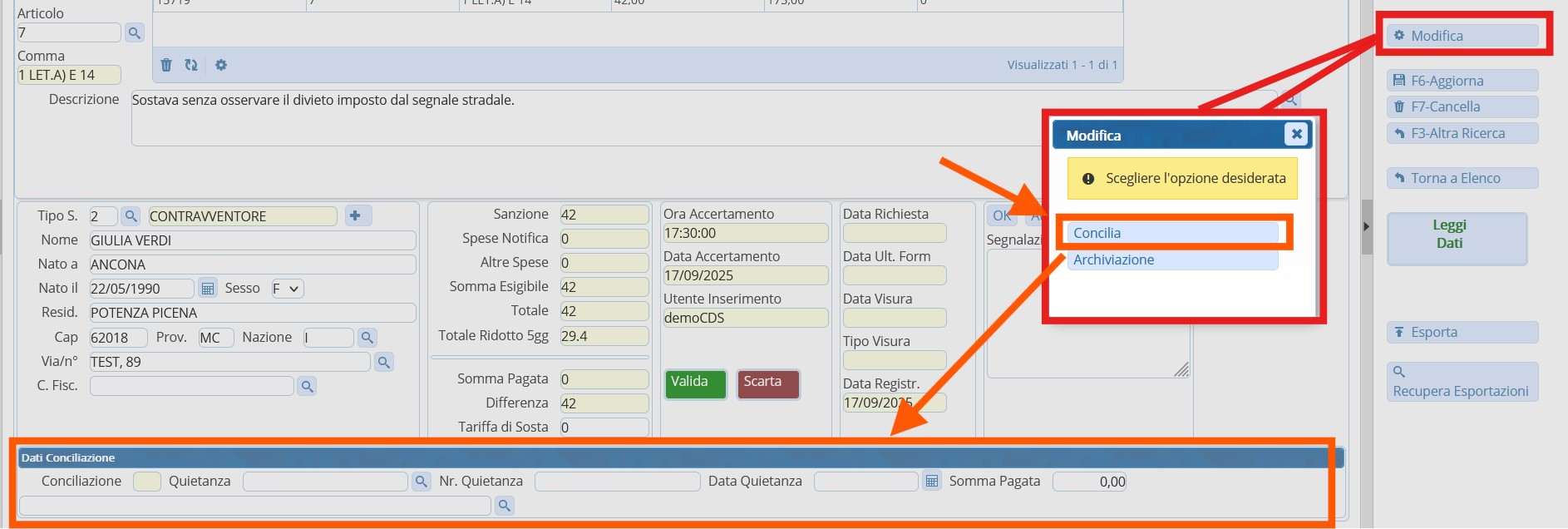Click the trash icon in the grid toolbar

click(166, 65)
